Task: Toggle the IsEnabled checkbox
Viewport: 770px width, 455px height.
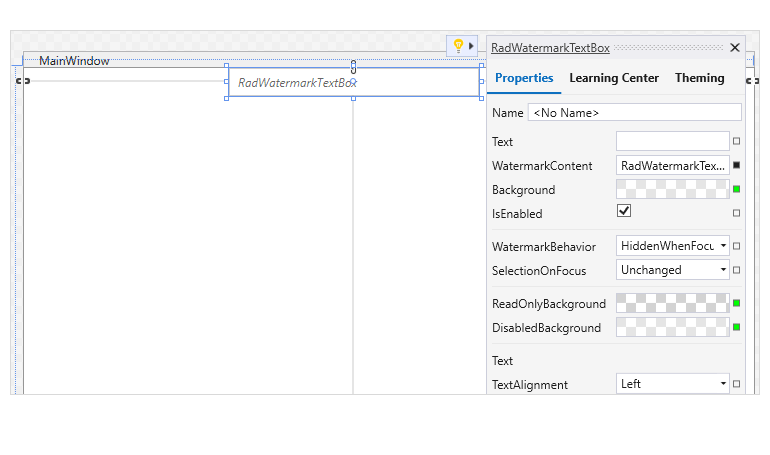Action: (624, 211)
